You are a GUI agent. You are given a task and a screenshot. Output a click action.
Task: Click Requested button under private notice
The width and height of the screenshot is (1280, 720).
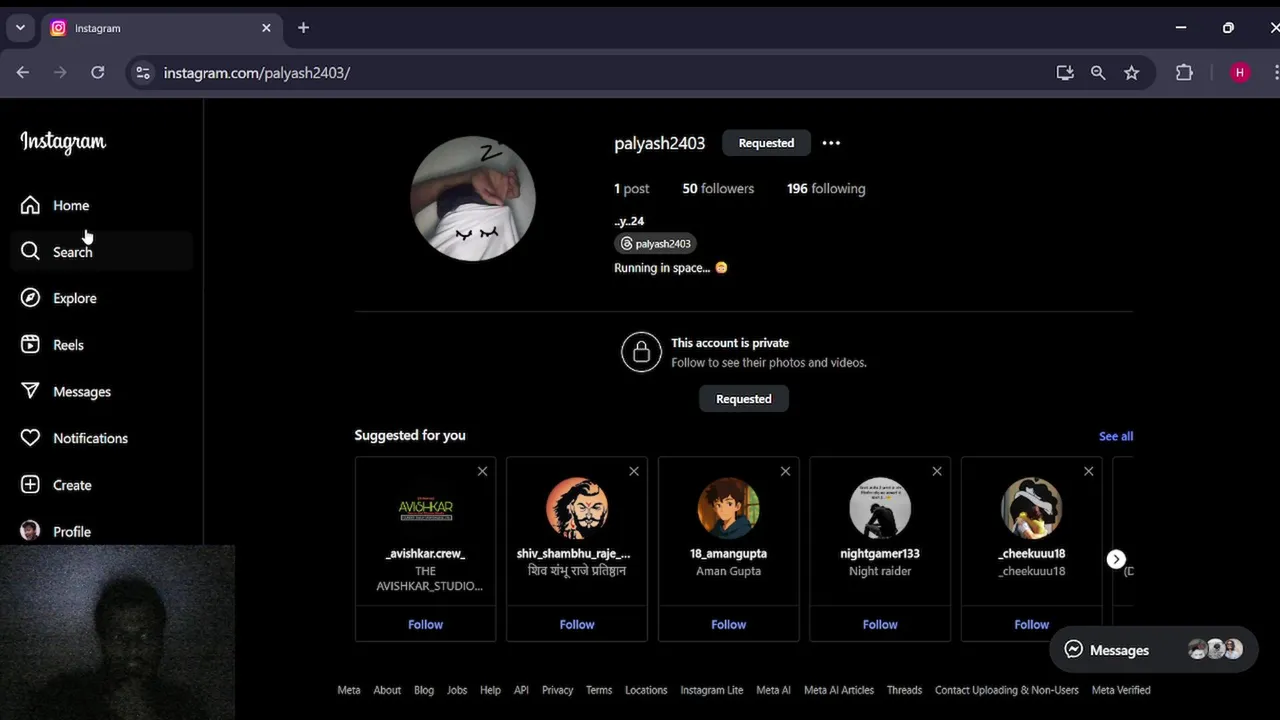(x=744, y=399)
